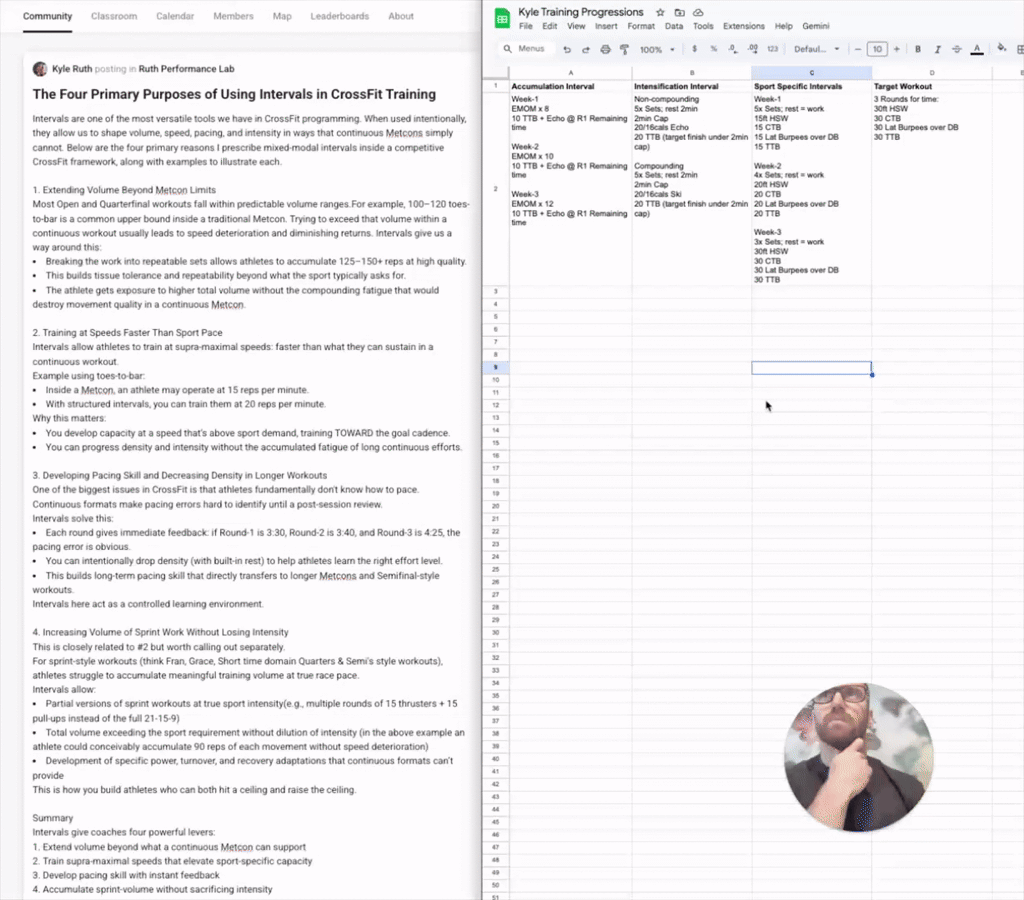Toggle Italic formatting
This screenshot has width=1024, height=900.
[x=937, y=49]
